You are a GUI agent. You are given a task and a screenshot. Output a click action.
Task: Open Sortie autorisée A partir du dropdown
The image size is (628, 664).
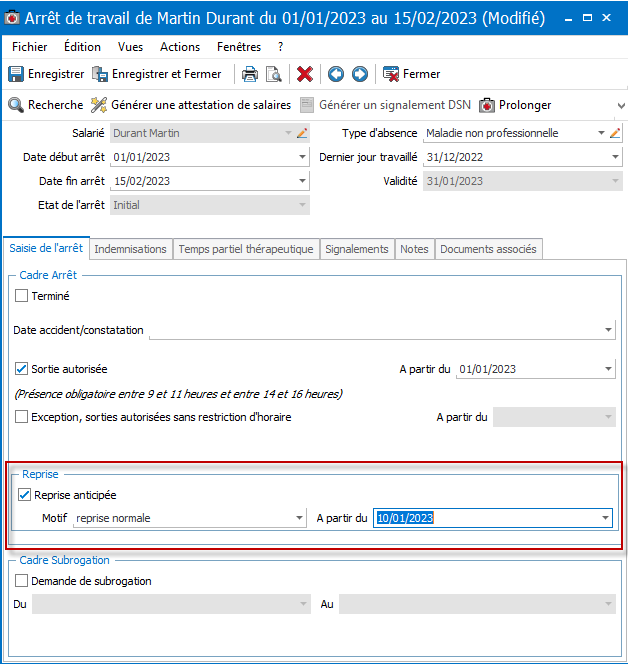point(608,369)
